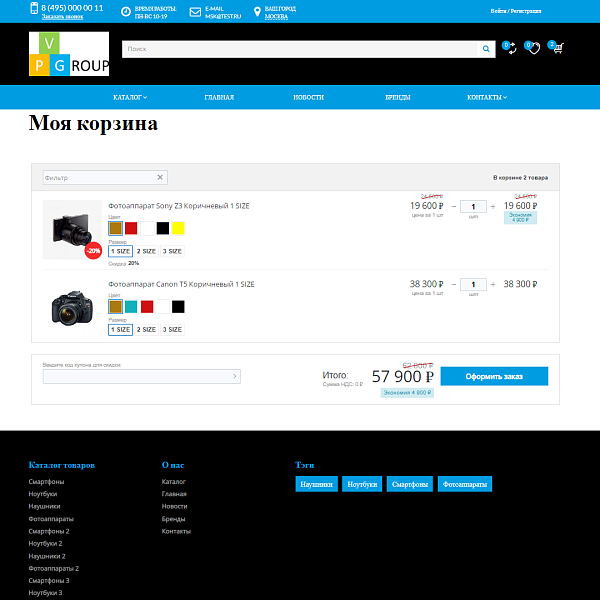Decrease Canon T5 quantity with minus
Viewport: 600px width, 600px height.
(x=453, y=284)
